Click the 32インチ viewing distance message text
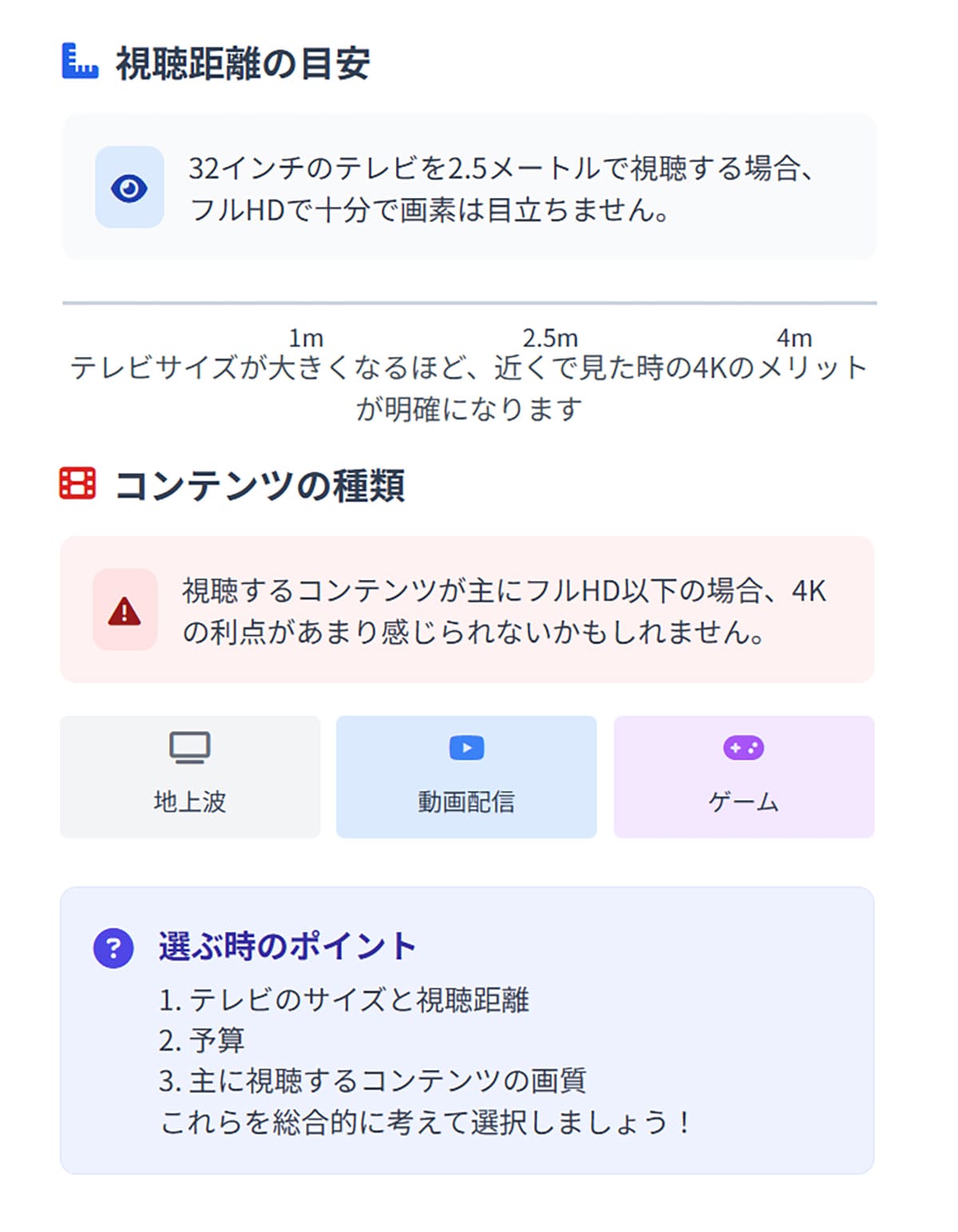The width and height of the screenshot is (958, 1232). pos(501,189)
